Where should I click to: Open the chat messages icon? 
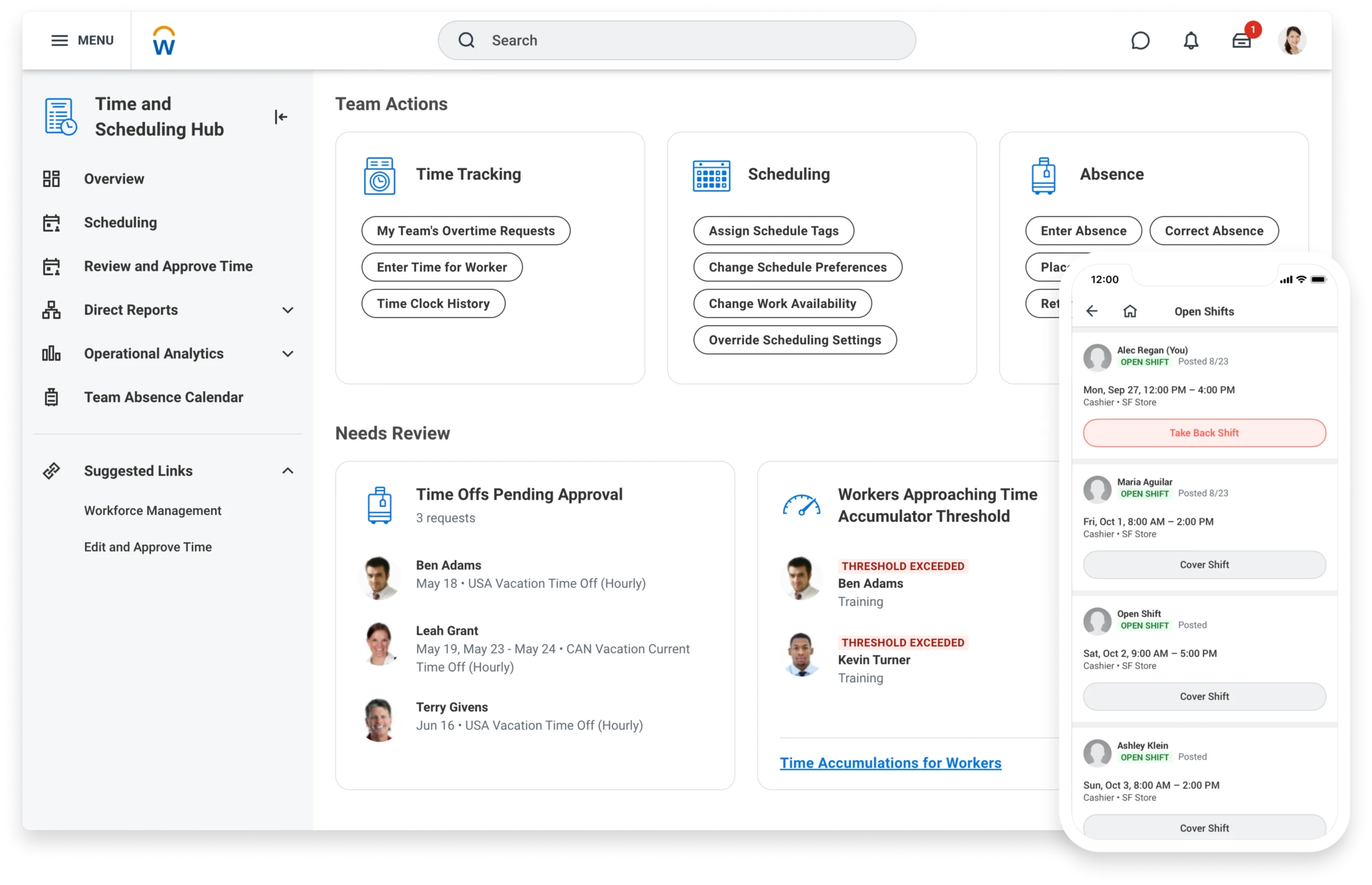coord(1140,41)
